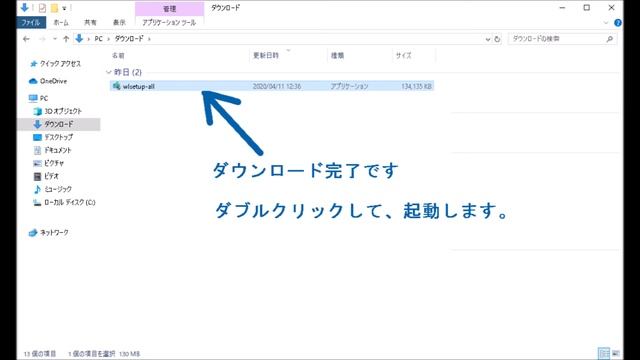The image size is (640, 360).
Task: Open the ファイル ribbon tab
Action: click(31, 22)
